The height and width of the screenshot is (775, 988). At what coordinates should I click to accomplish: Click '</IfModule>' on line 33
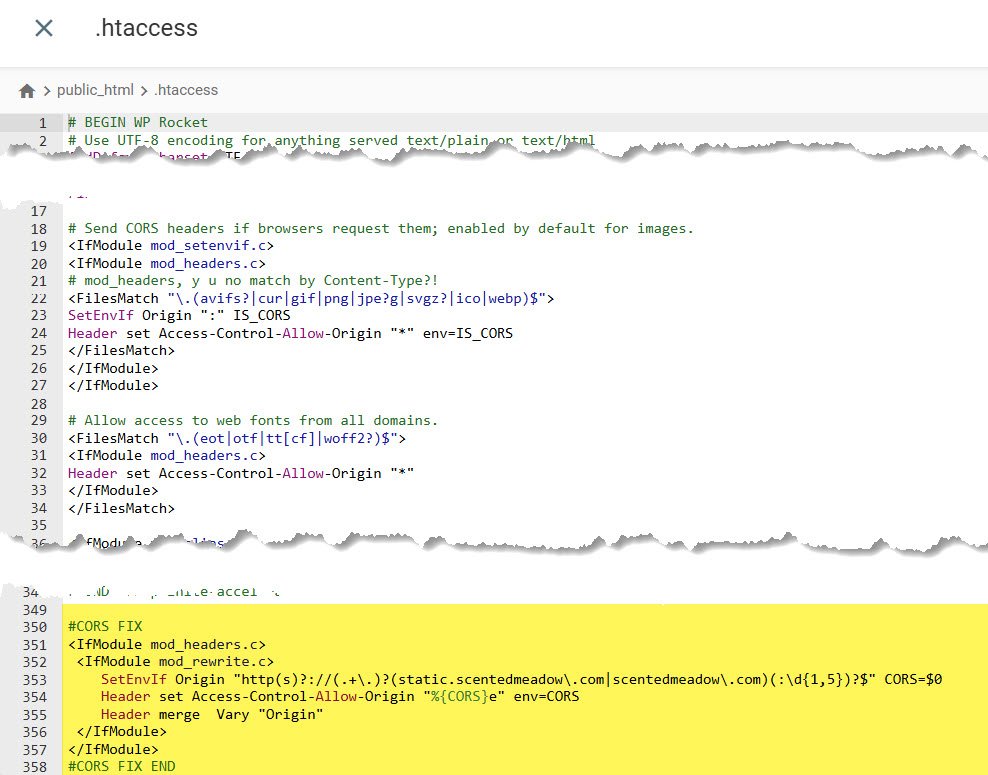click(113, 490)
